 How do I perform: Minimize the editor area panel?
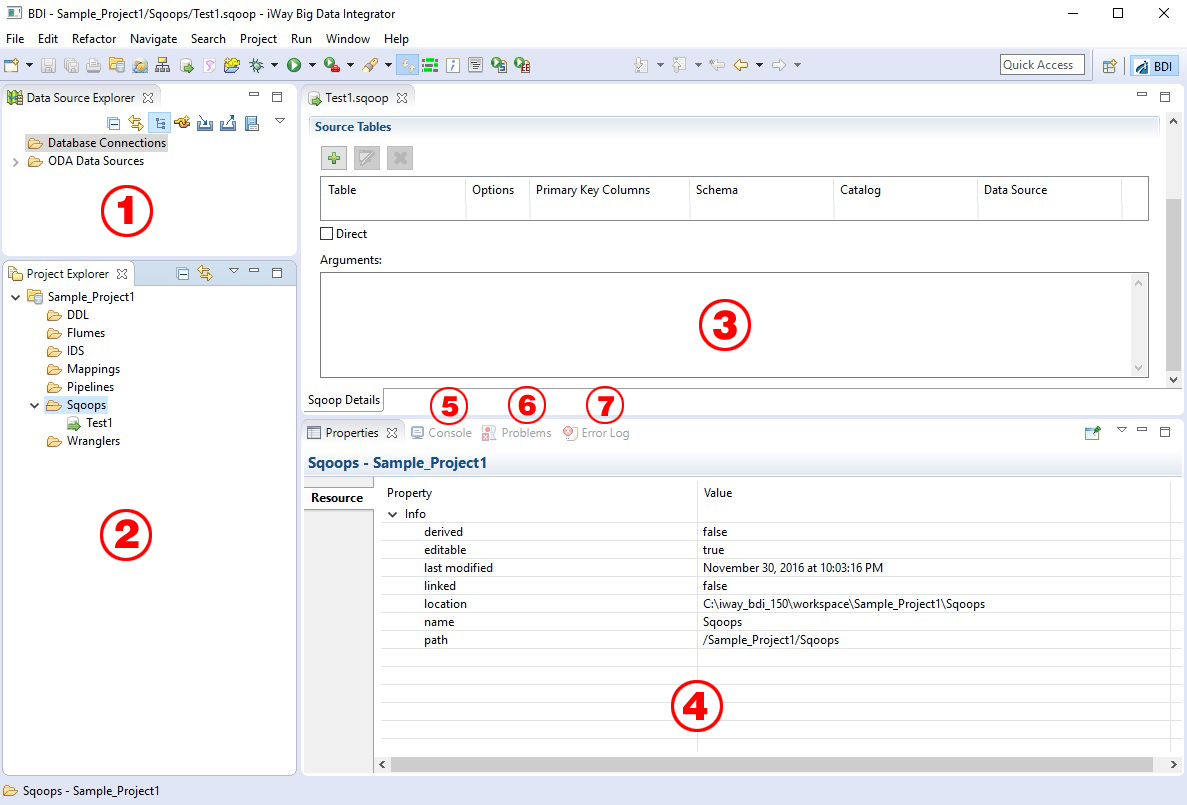(1142, 95)
